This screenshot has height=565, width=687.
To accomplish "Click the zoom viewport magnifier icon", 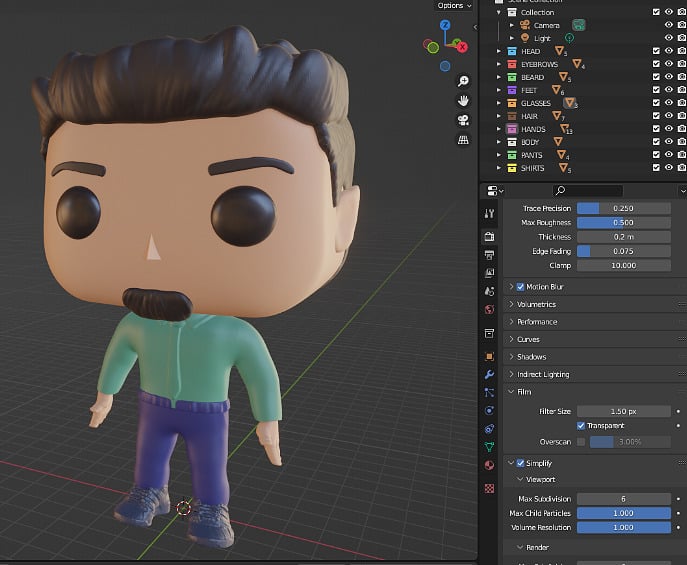I will pyautogui.click(x=463, y=81).
